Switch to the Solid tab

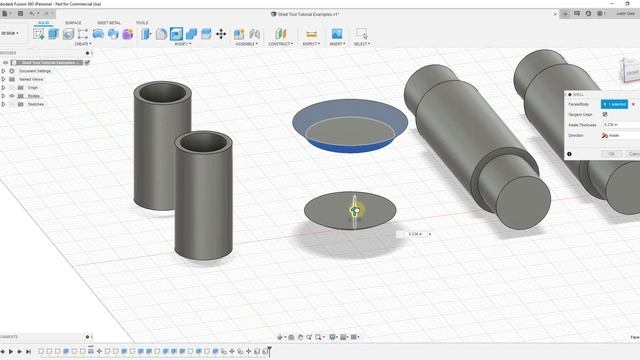tap(43, 23)
